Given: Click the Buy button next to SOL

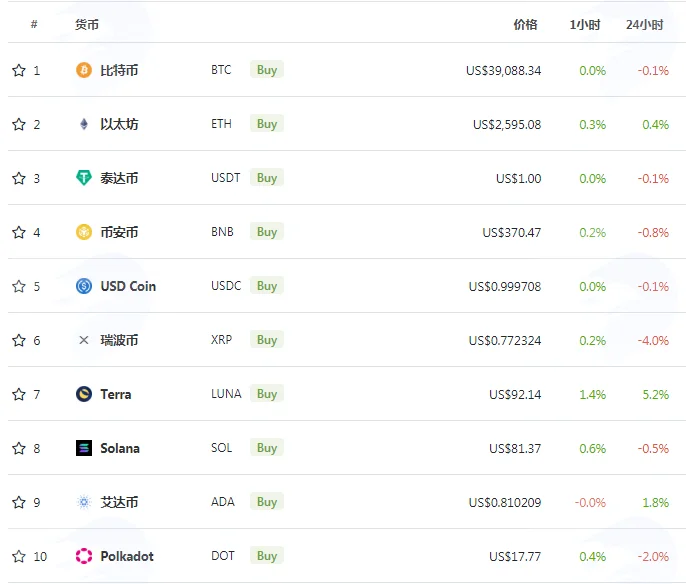Looking at the screenshot, I should tap(267, 448).
